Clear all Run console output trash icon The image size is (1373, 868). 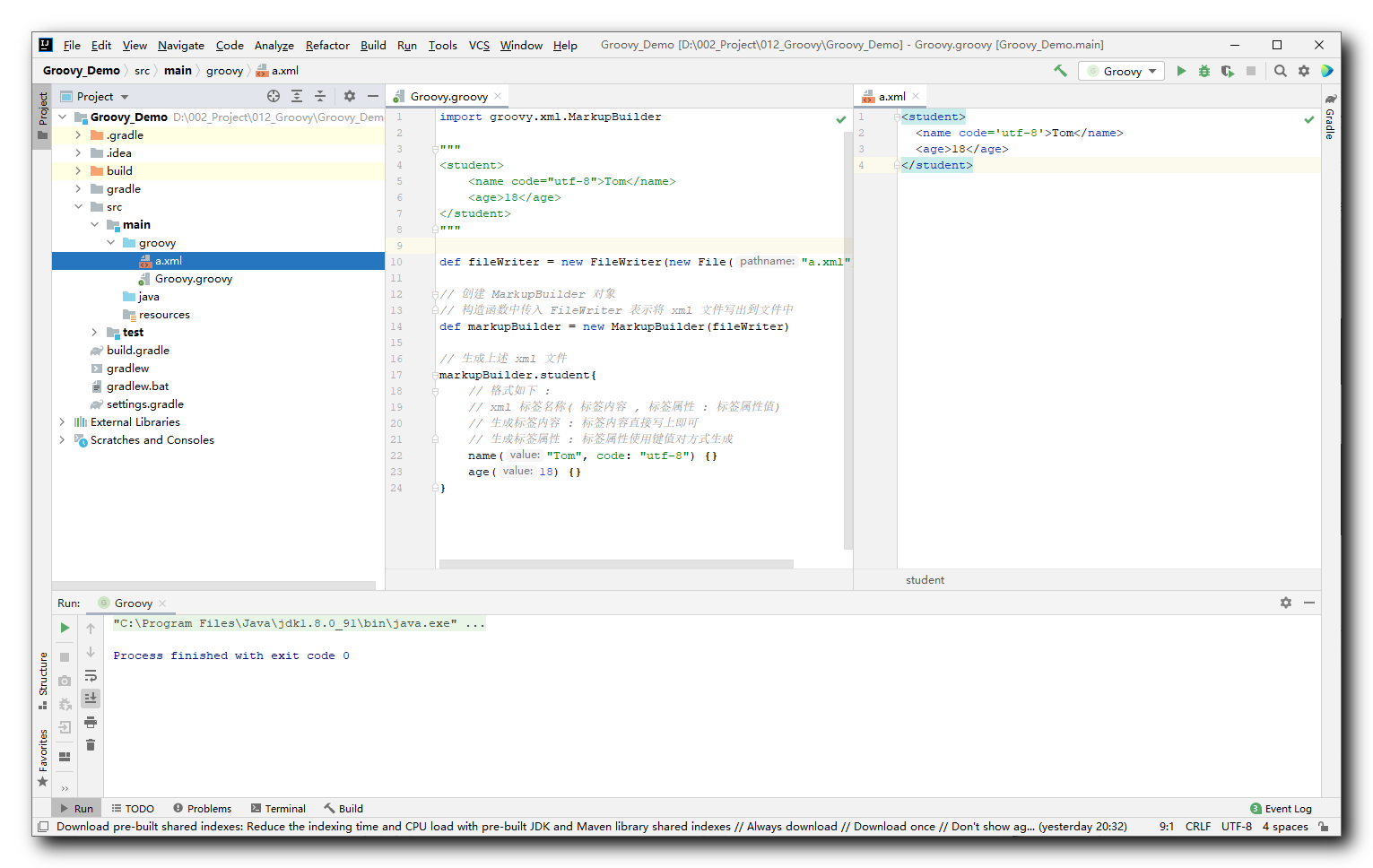(91, 745)
